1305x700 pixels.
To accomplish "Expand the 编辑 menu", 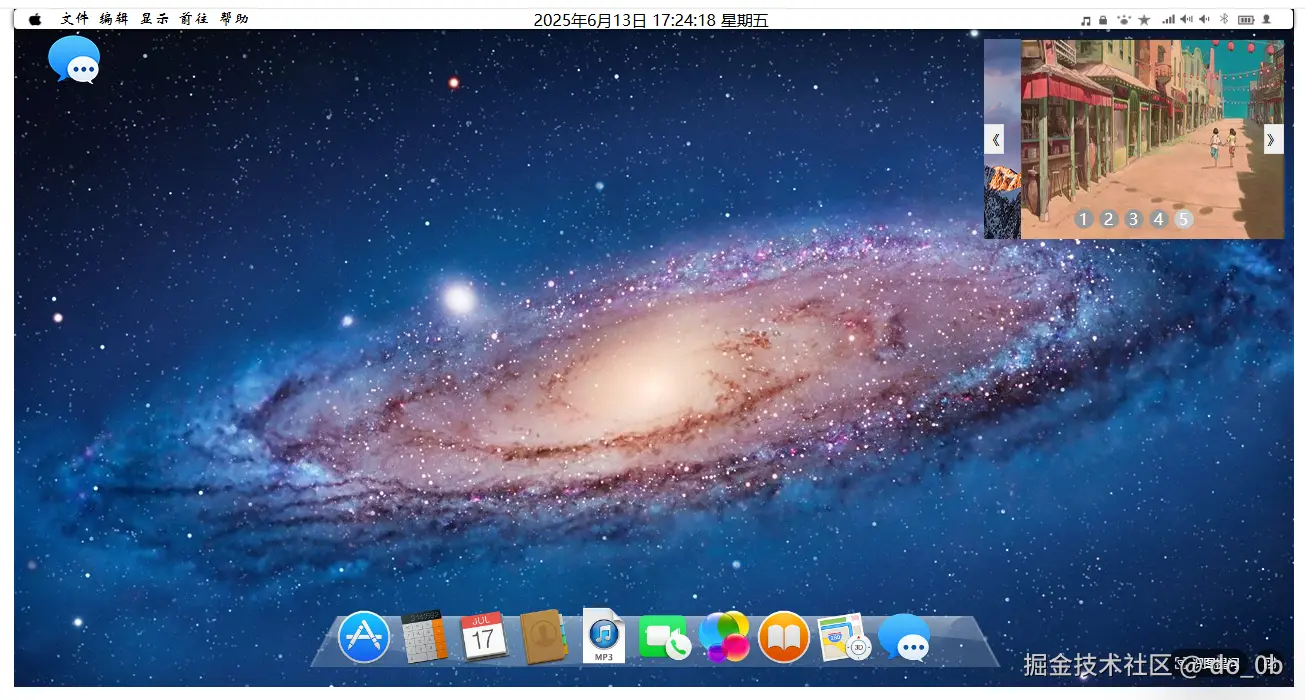I will [x=114, y=19].
